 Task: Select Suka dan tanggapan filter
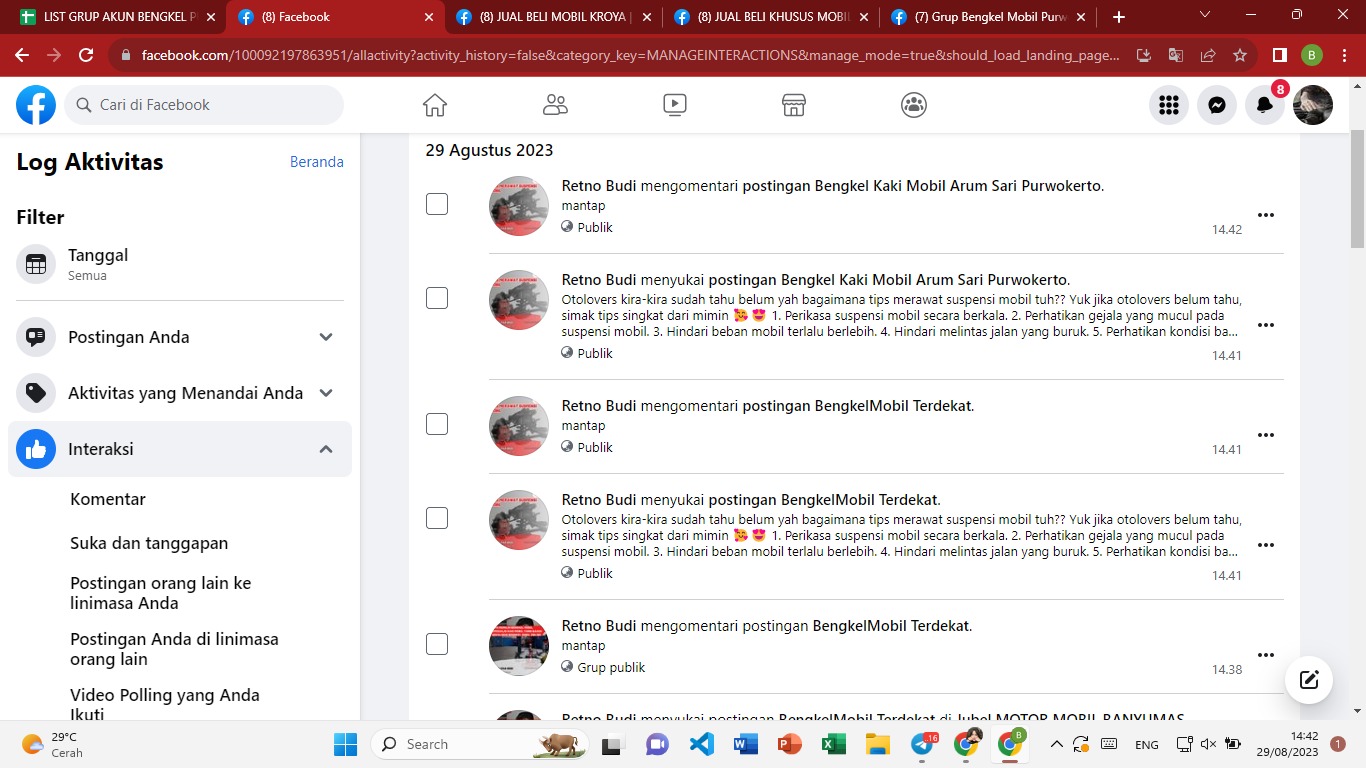point(149,543)
